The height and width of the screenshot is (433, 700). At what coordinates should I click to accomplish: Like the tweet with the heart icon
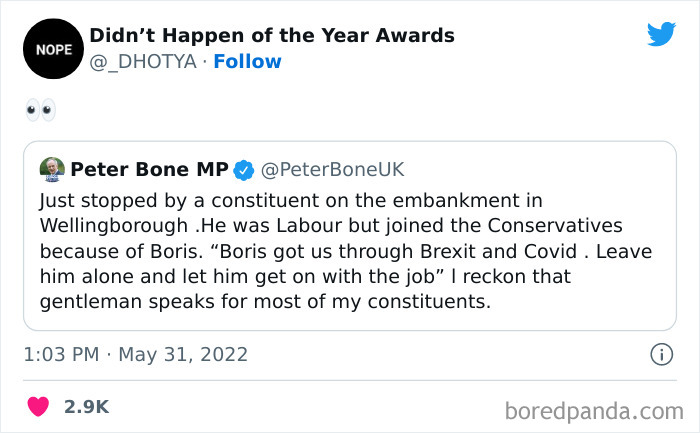[38, 407]
